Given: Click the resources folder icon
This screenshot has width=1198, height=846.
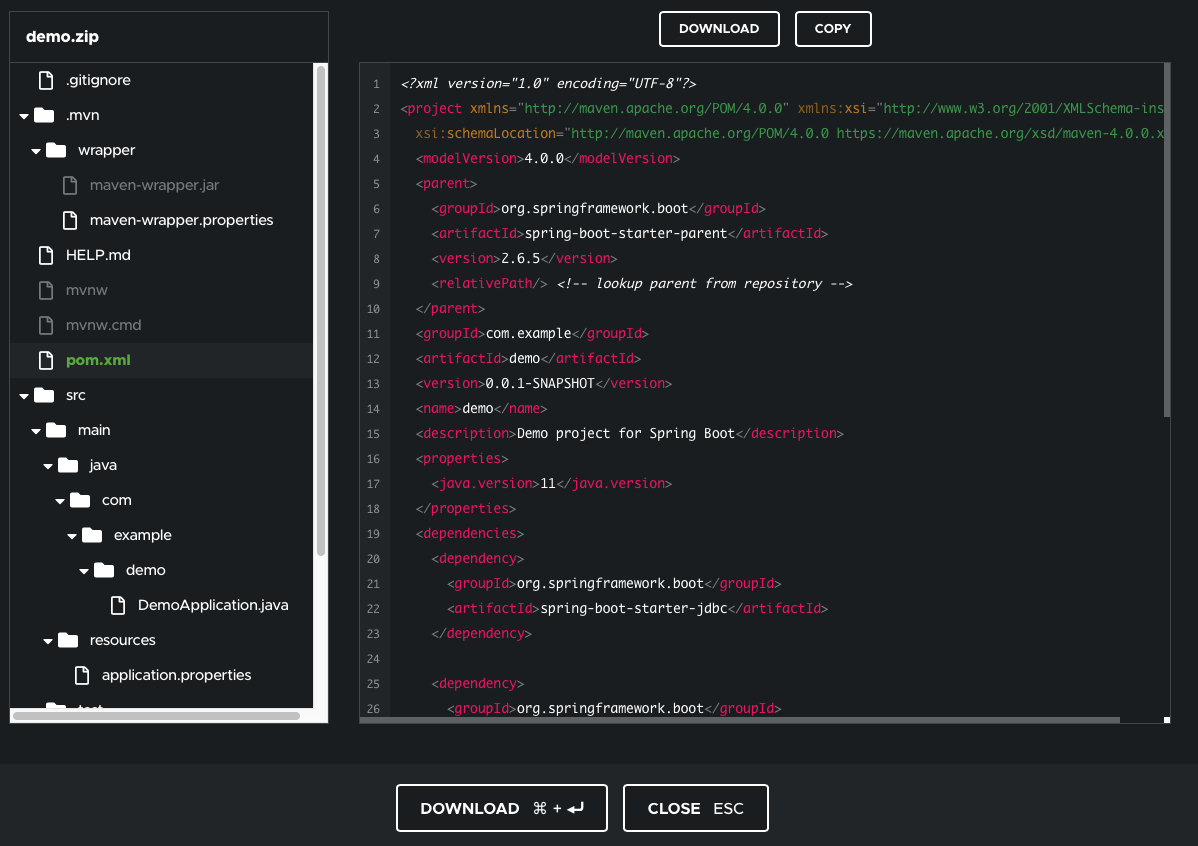Looking at the screenshot, I should pos(69,639).
